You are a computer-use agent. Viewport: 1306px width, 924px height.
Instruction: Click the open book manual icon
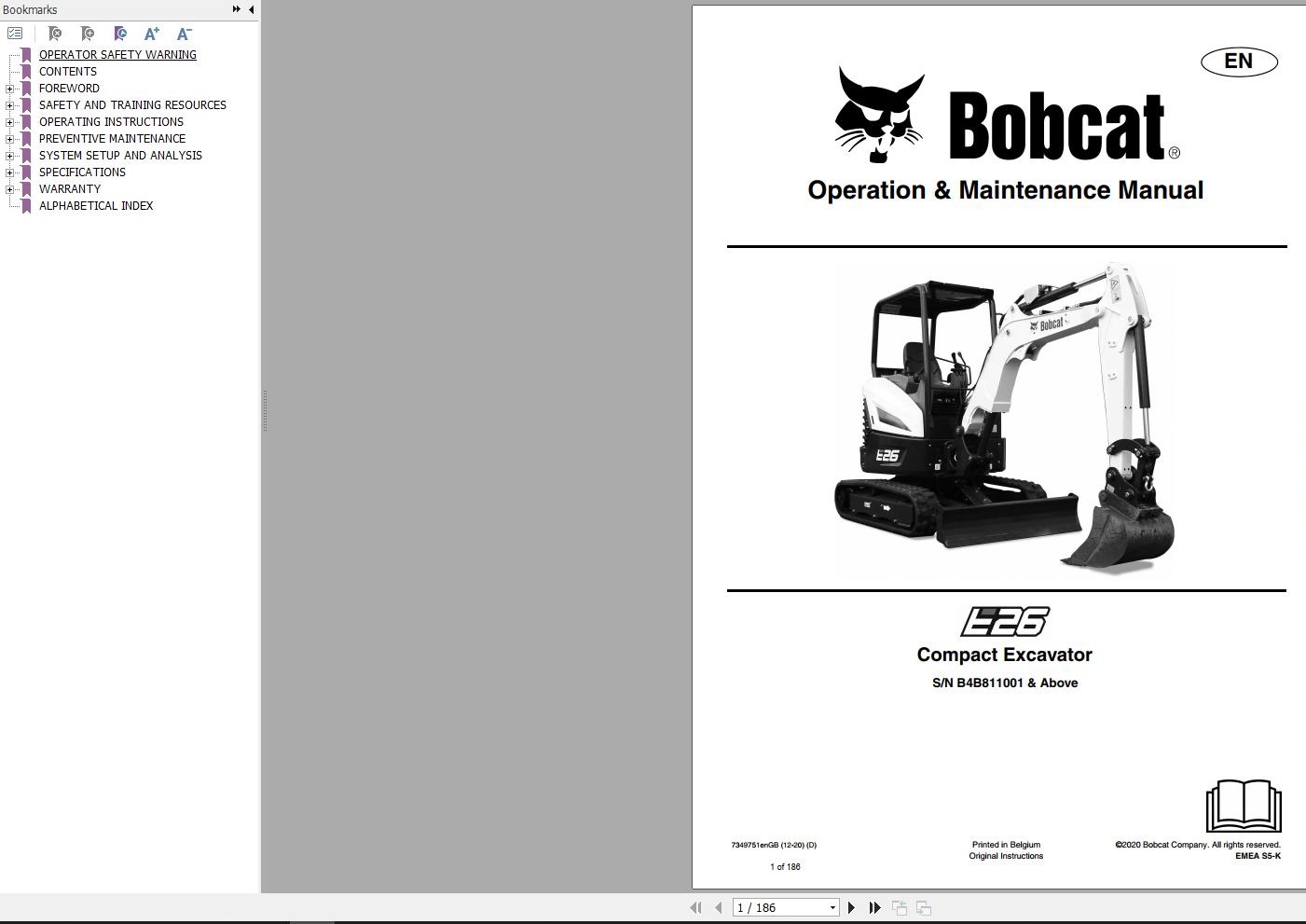[1244, 806]
